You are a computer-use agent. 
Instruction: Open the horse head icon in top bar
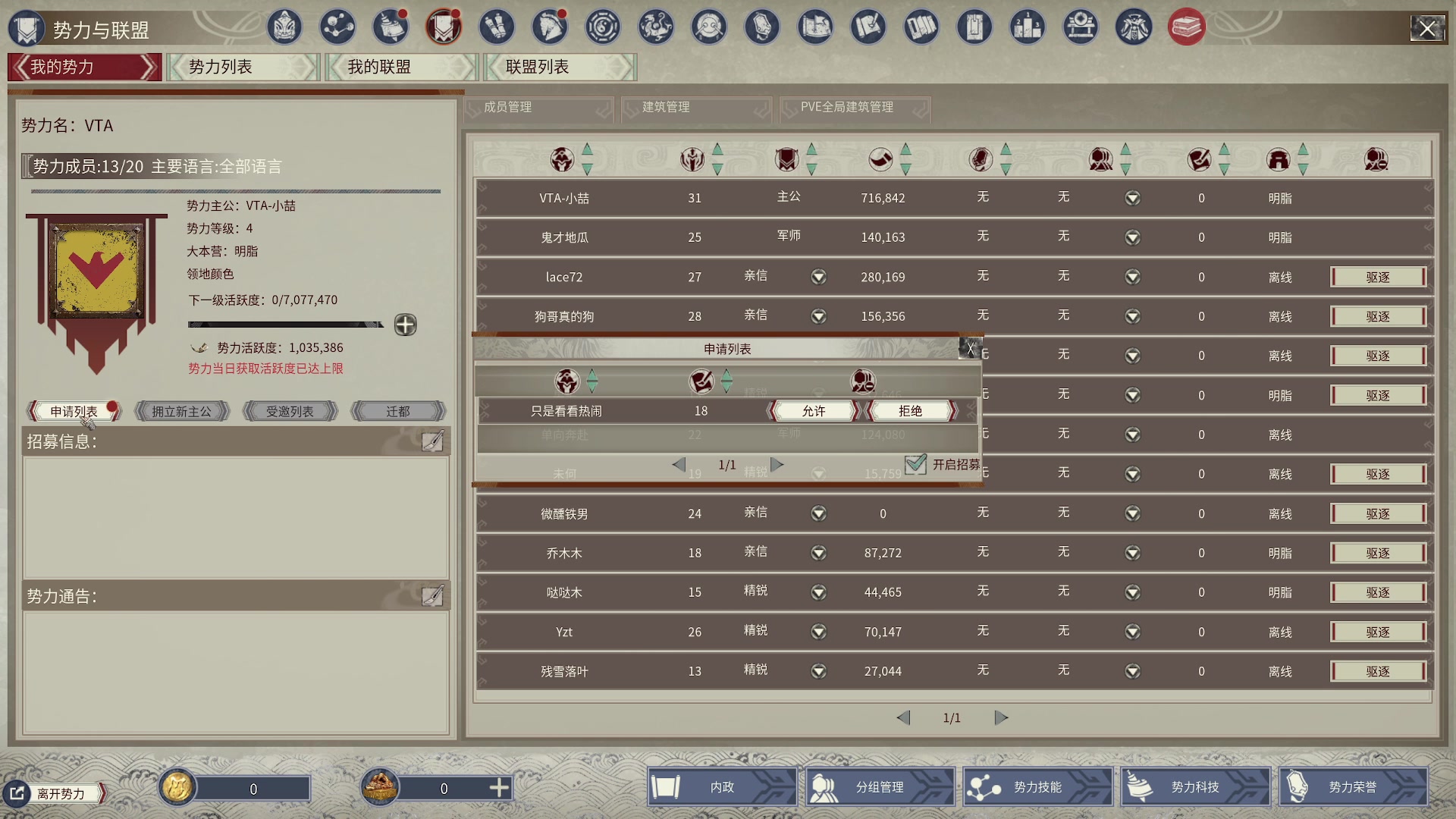(550, 28)
